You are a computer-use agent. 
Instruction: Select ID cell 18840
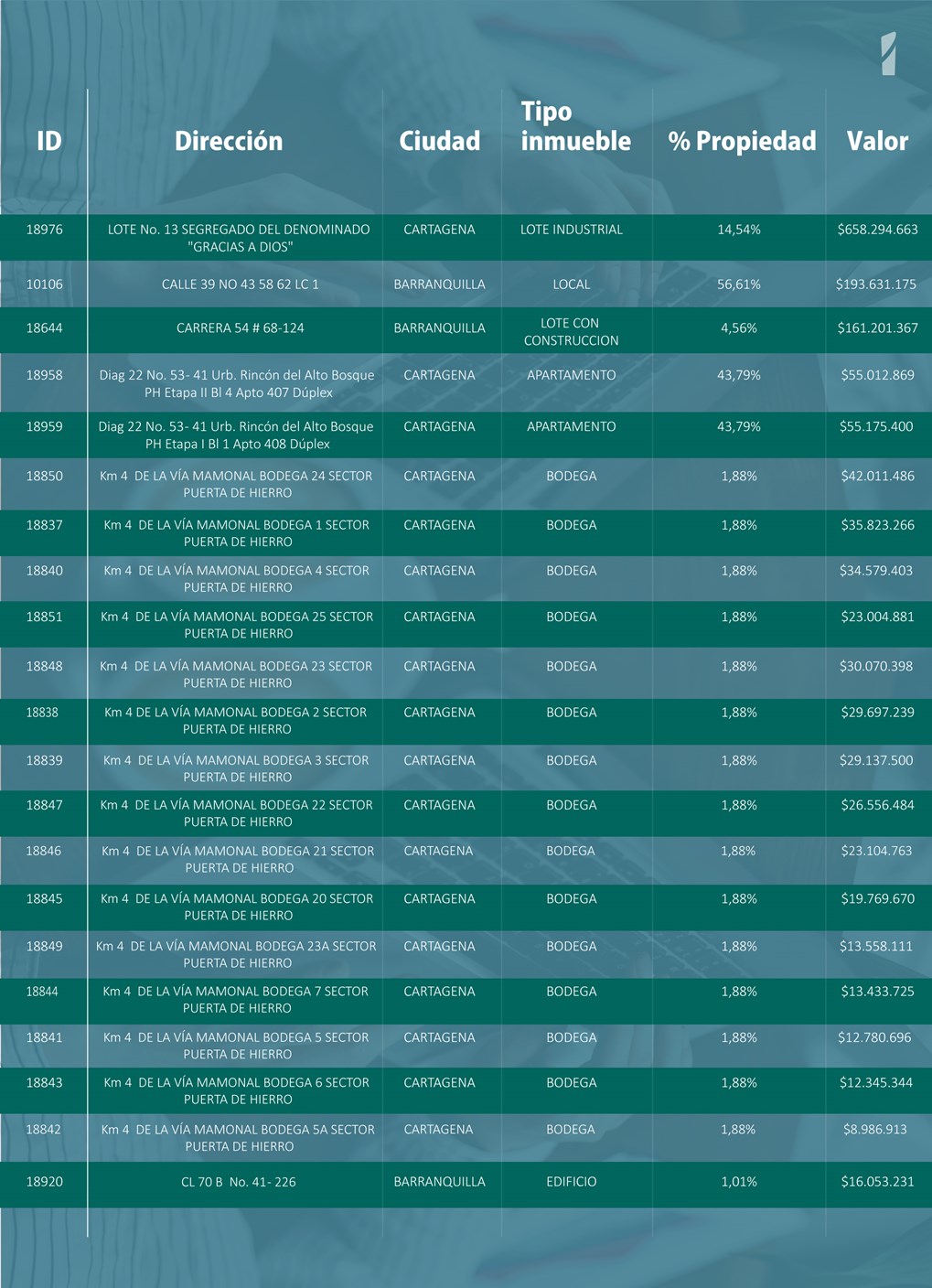coord(44,571)
